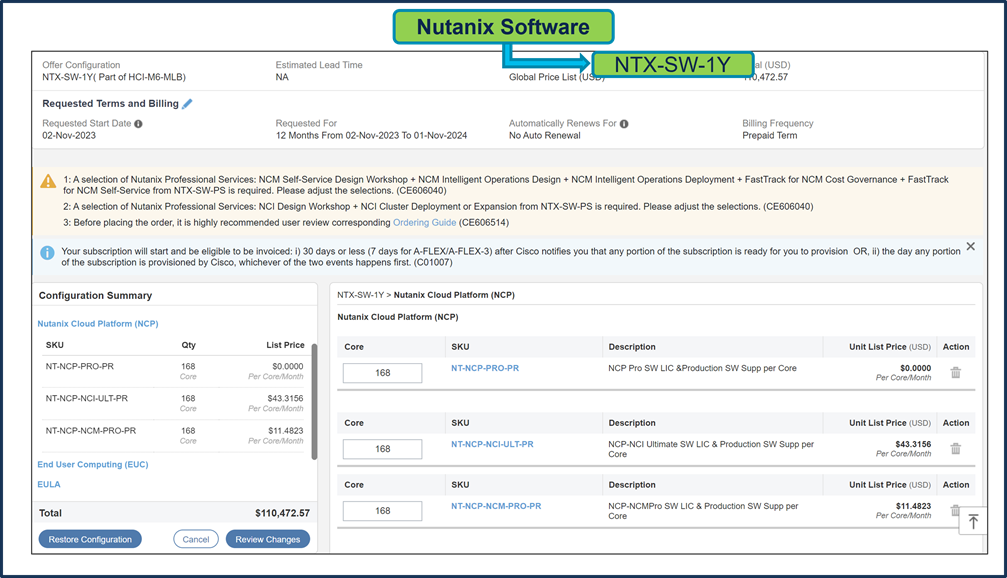Open NT-NCP-PRO-PR SKU link in table
This screenshot has height=578, width=1007.
[485, 368]
